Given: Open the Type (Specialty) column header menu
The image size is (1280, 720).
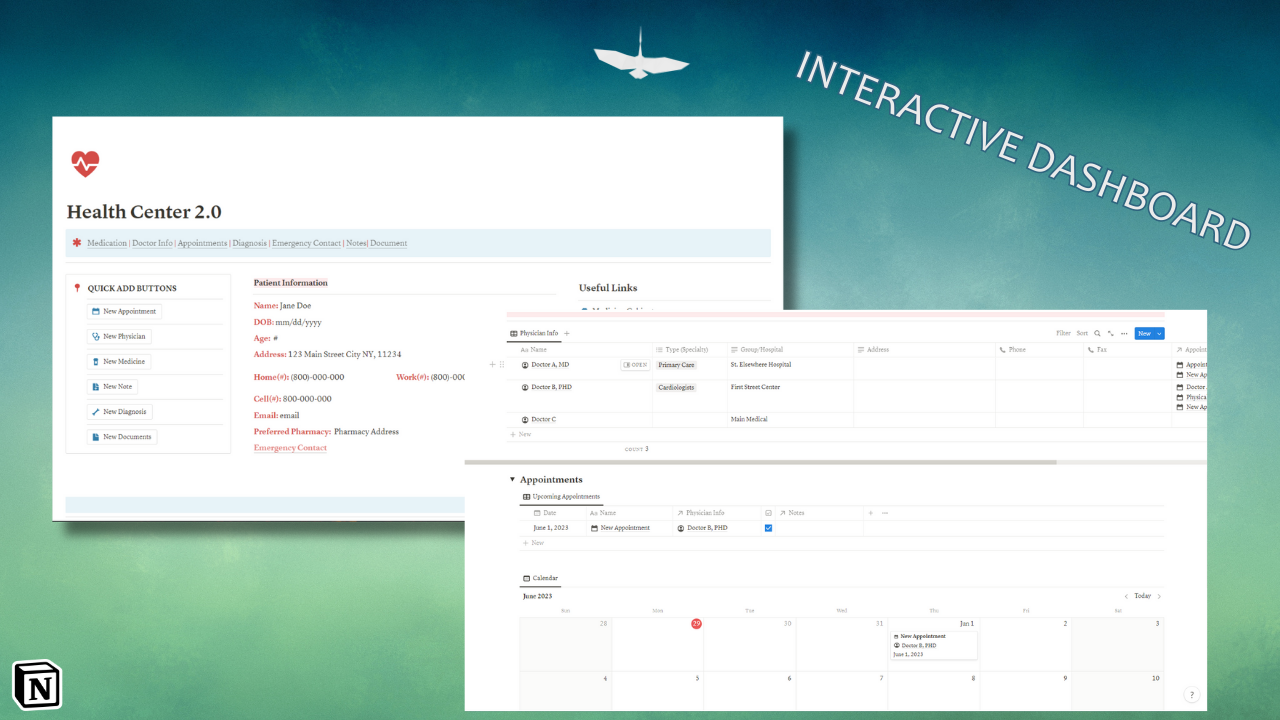Looking at the screenshot, I should 690,350.
